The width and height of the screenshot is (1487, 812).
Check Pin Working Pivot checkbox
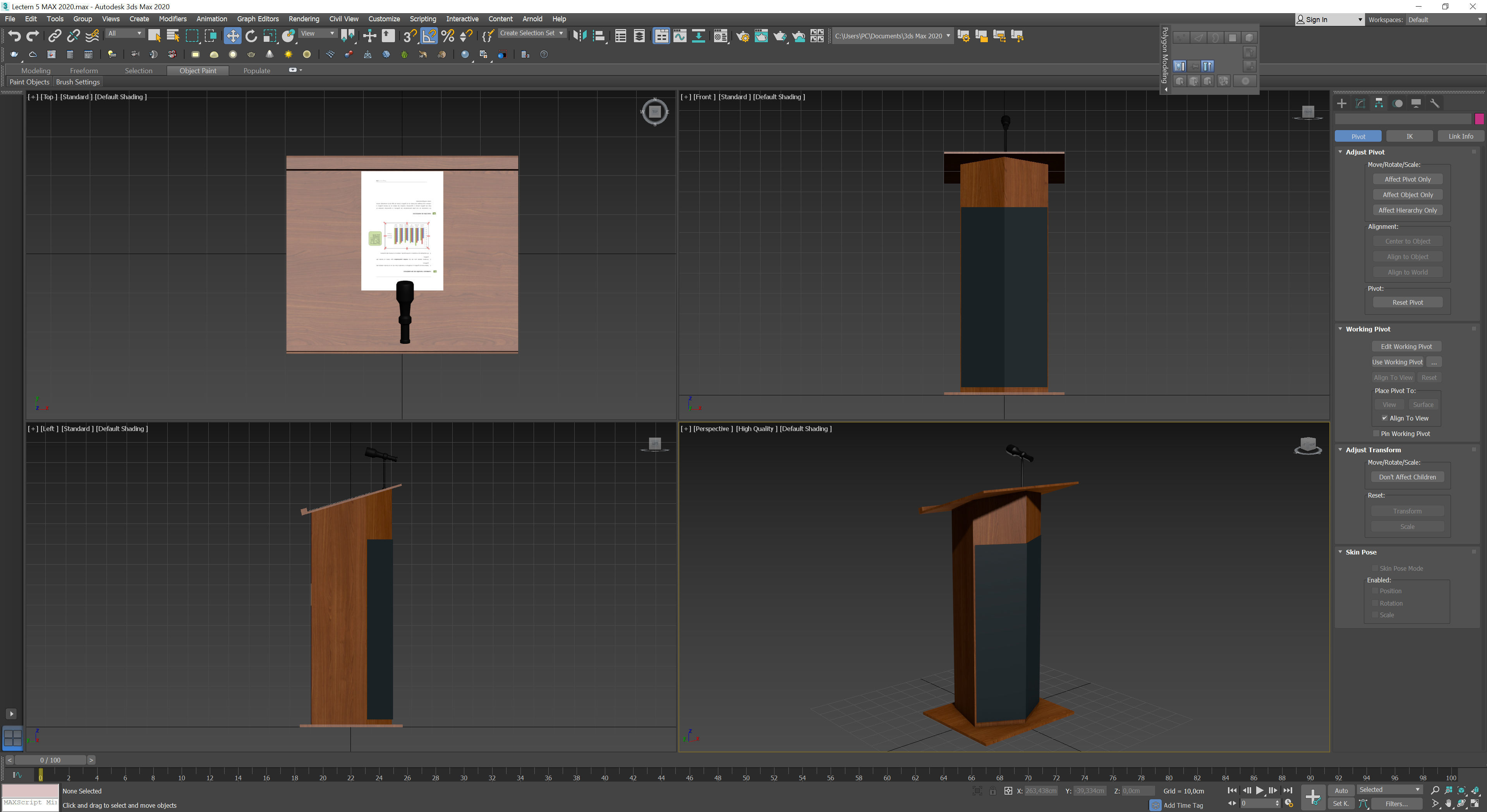tap(1376, 433)
